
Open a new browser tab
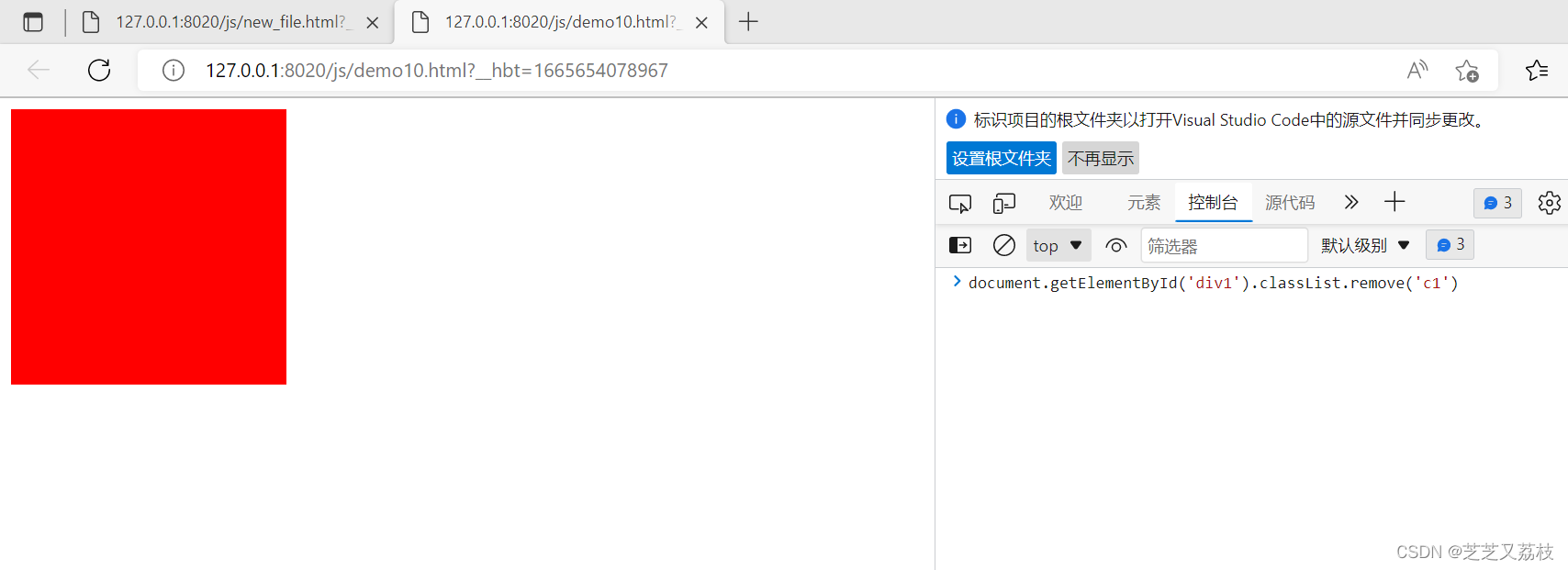pos(748,22)
